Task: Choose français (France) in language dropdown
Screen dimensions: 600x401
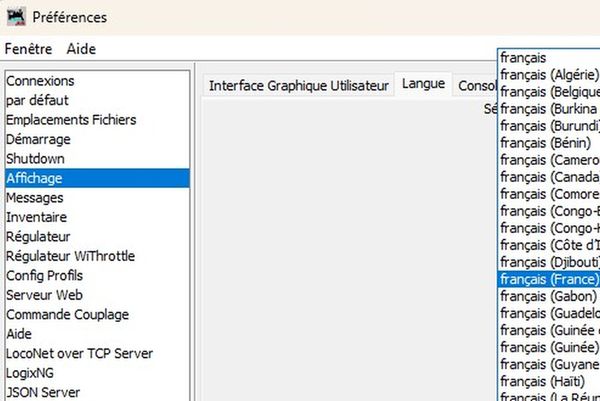Action: (548, 280)
